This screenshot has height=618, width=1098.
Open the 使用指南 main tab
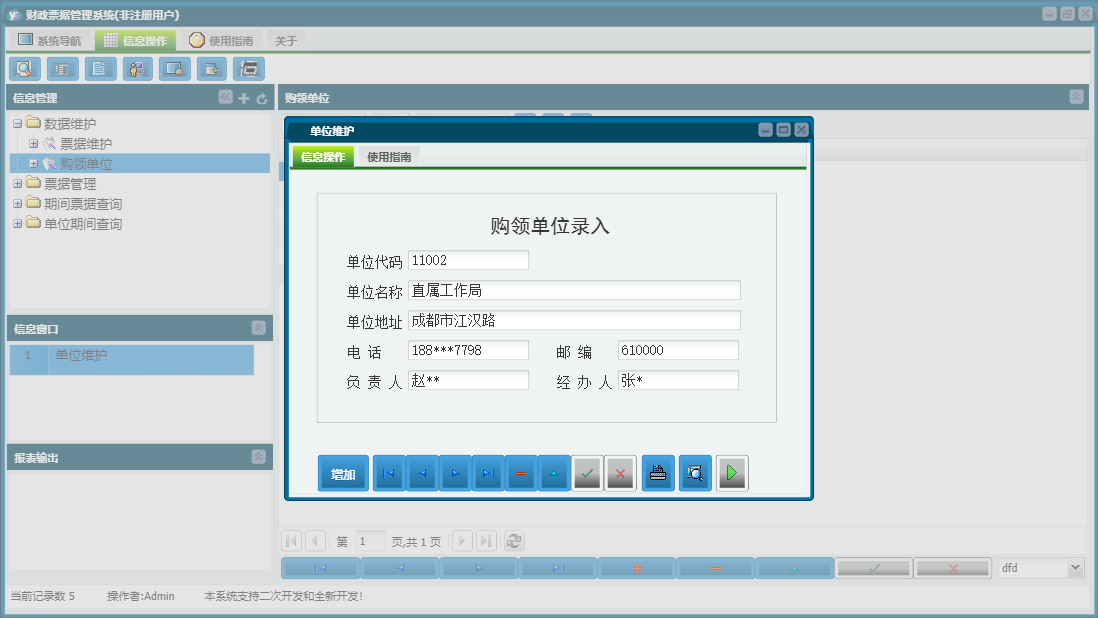pos(221,41)
